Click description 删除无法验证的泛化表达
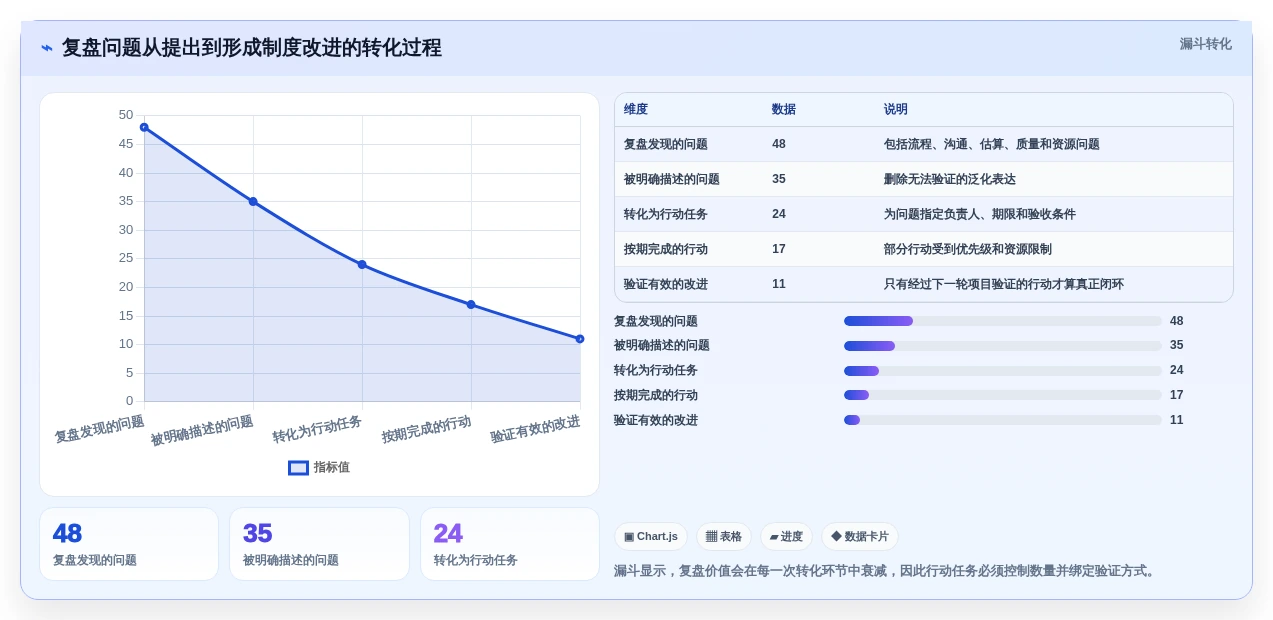1273x620 pixels. click(x=950, y=179)
